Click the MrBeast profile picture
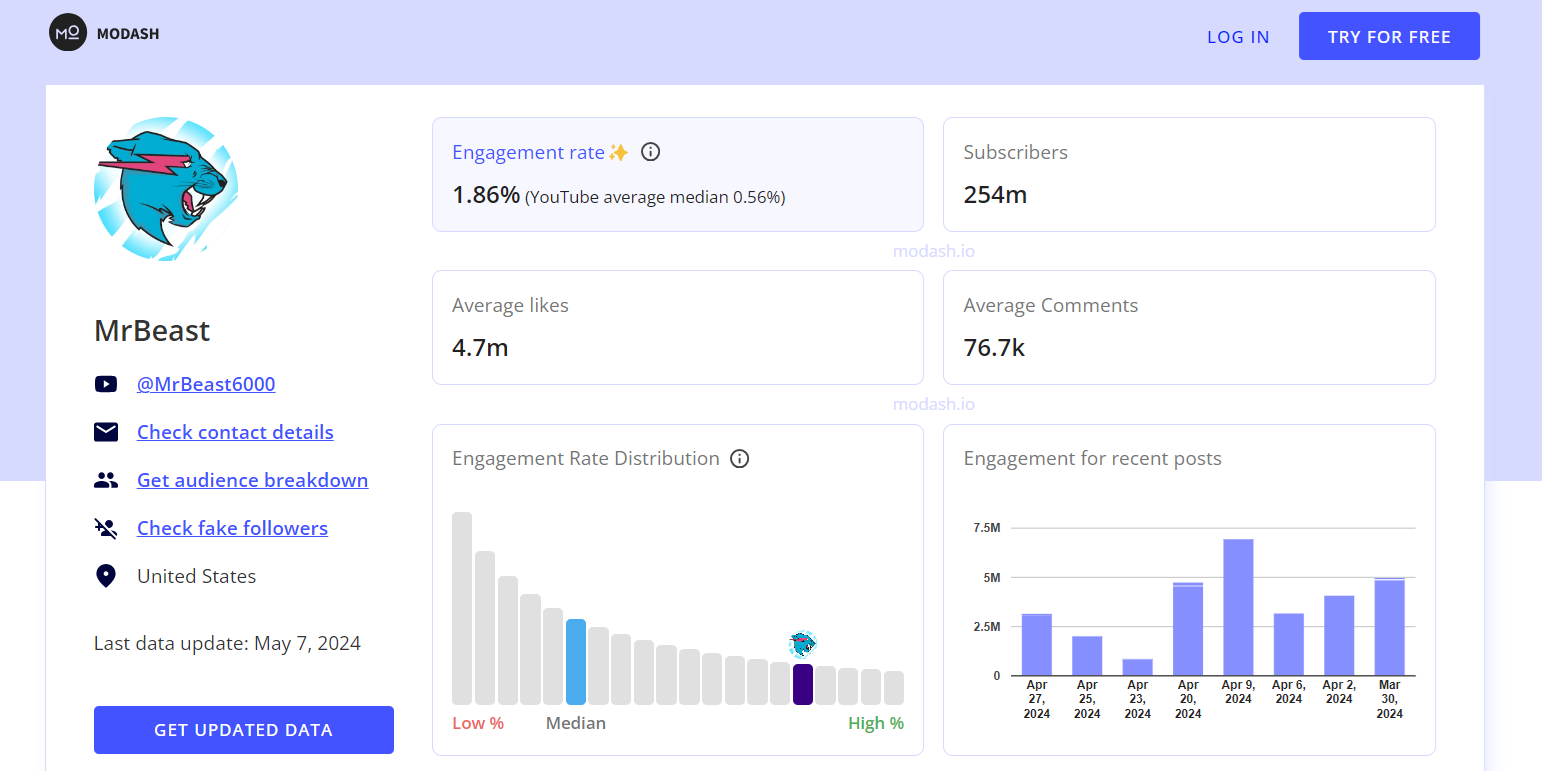1542x771 pixels. pos(165,189)
